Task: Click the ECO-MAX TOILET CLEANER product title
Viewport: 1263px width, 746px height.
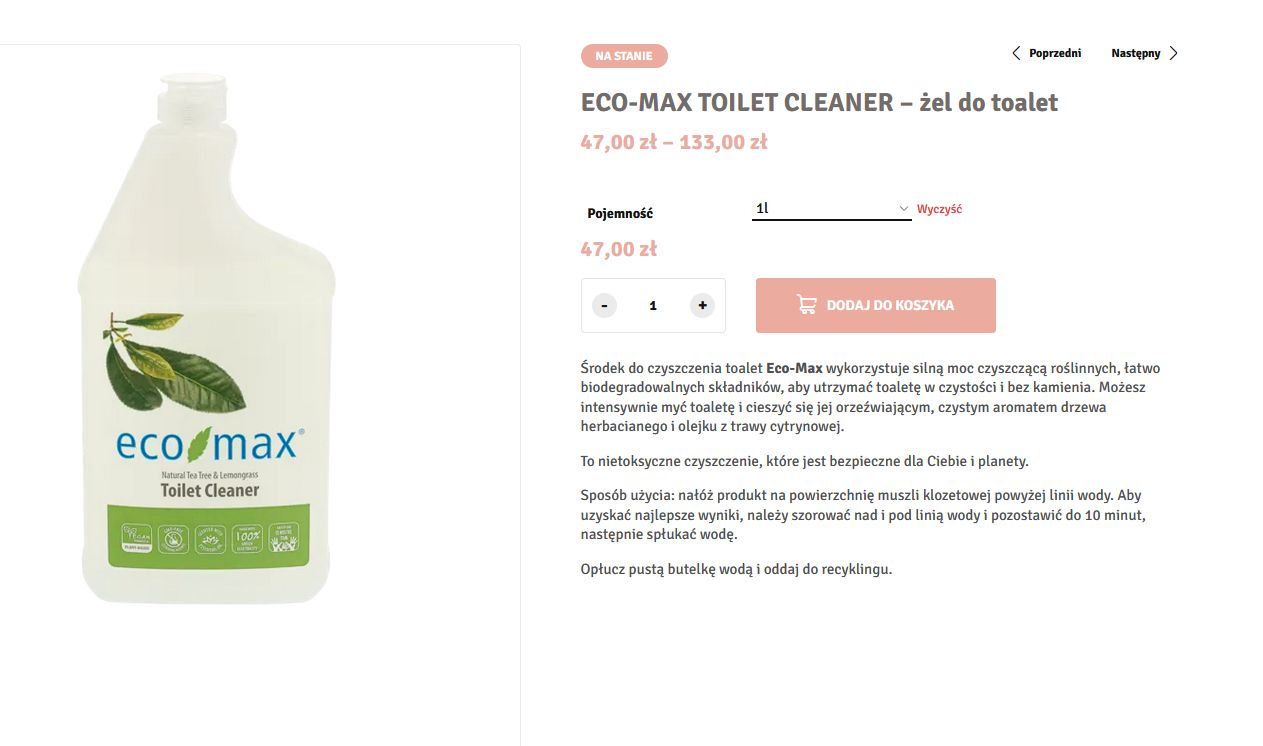Action: tap(819, 102)
